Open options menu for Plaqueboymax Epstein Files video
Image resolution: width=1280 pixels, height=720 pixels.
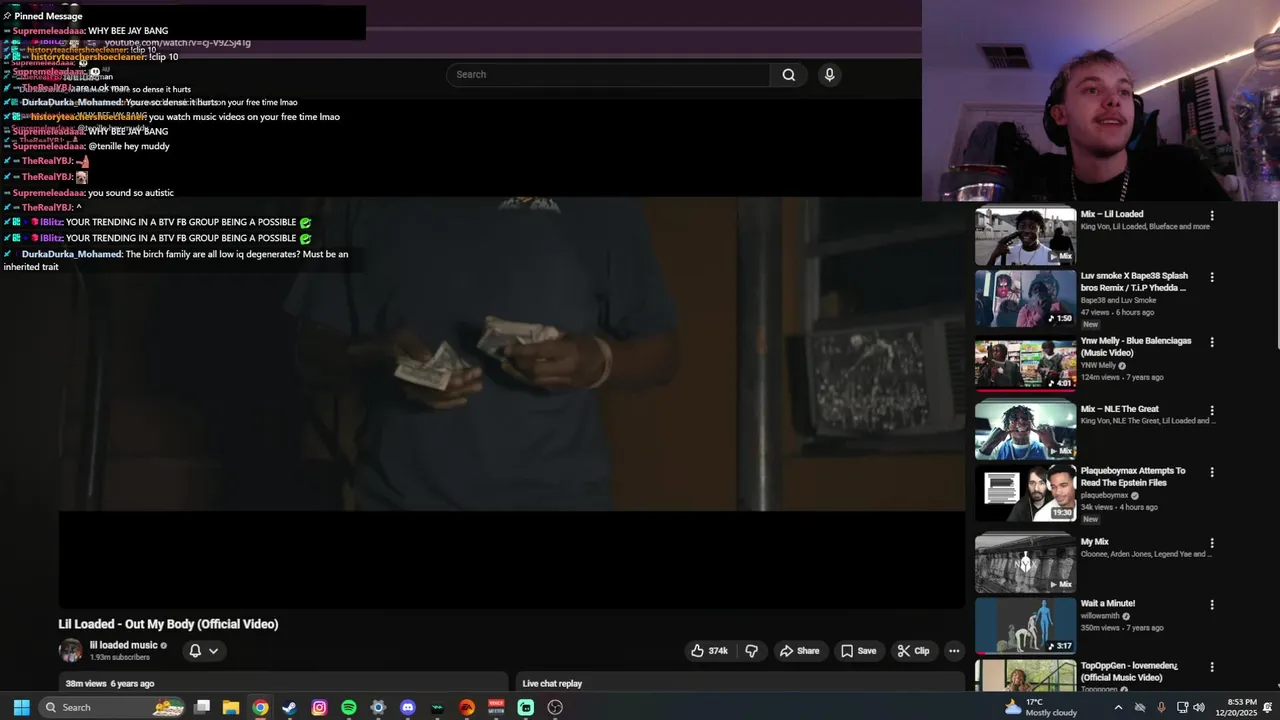(x=1212, y=472)
